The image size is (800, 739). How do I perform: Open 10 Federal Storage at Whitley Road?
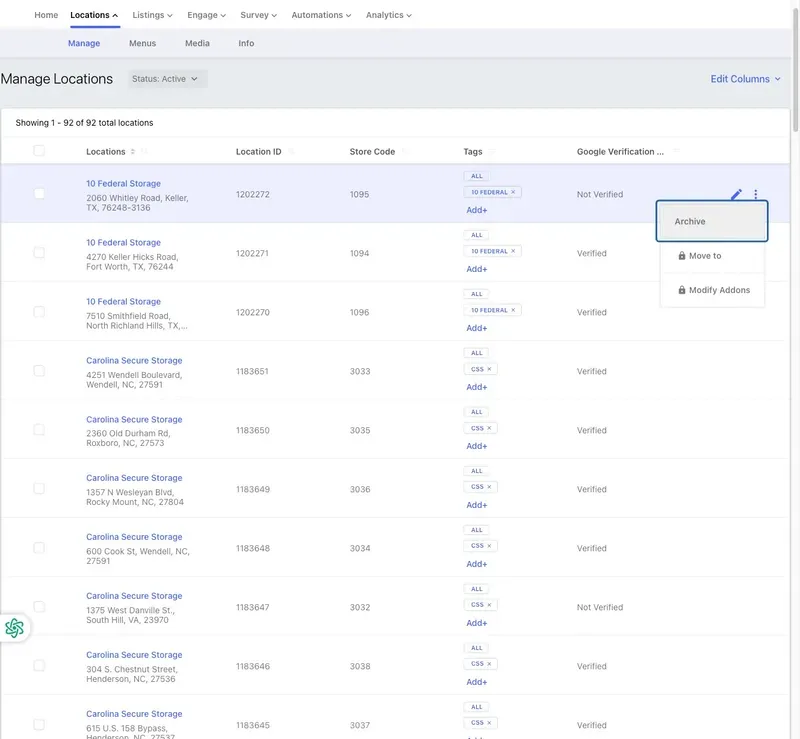pos(123,184)
